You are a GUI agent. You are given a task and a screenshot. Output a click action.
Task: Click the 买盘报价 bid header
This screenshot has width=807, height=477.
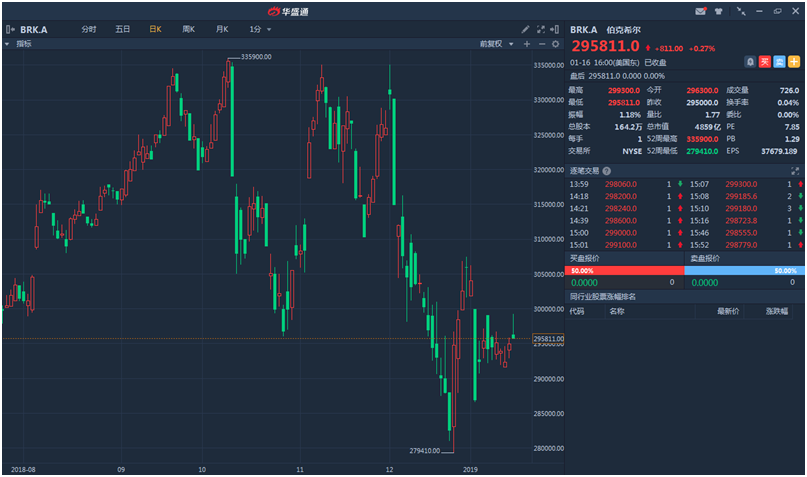pyautogui.click(x=584, y=258)
